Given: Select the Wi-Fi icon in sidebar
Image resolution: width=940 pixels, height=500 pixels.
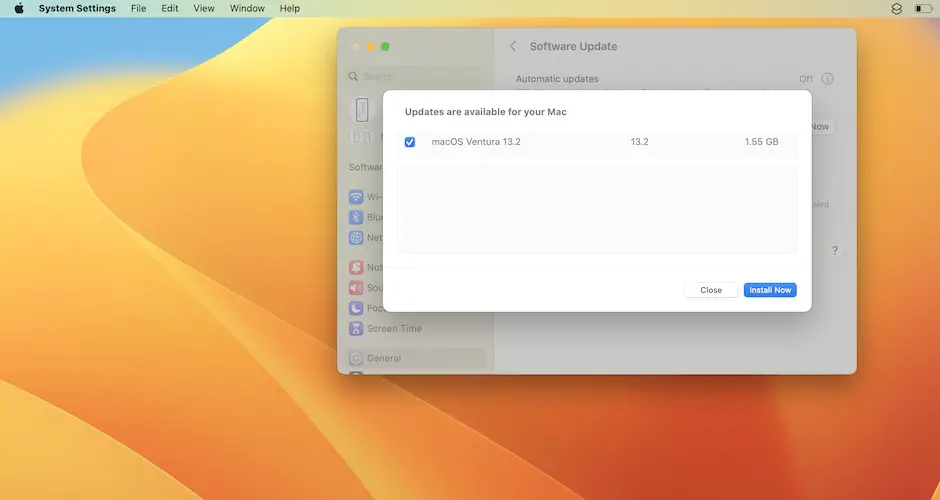Looking at the screenshot, I should pos(356,197).
